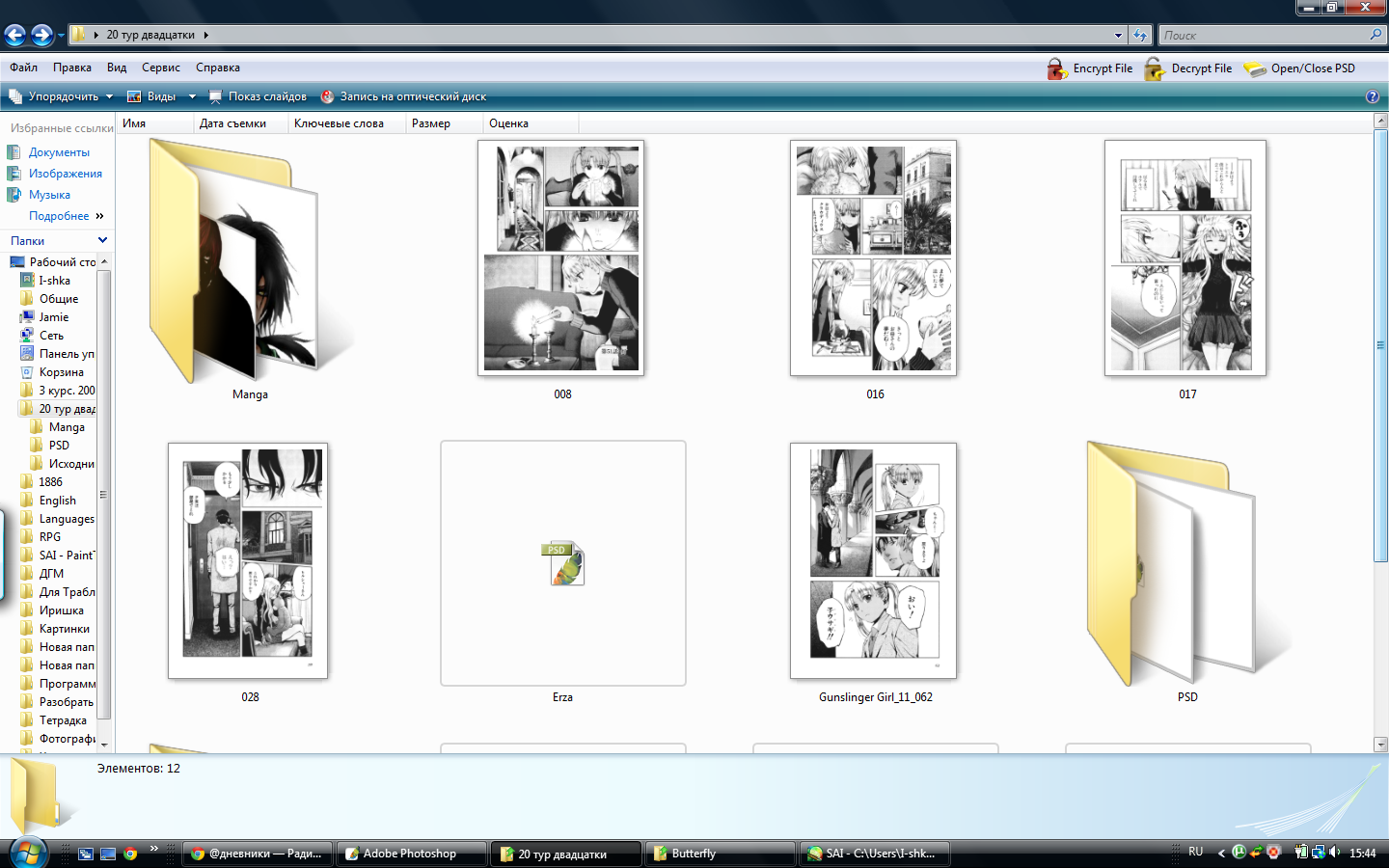Click the Показ слайдов button
The width and height of the screenshot is (1389, 868).
(258, 96)
